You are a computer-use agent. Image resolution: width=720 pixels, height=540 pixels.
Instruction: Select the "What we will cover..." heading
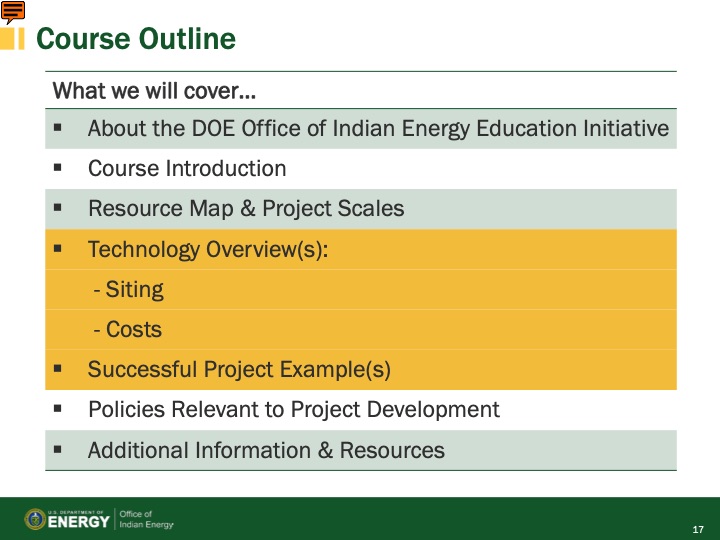154,90
